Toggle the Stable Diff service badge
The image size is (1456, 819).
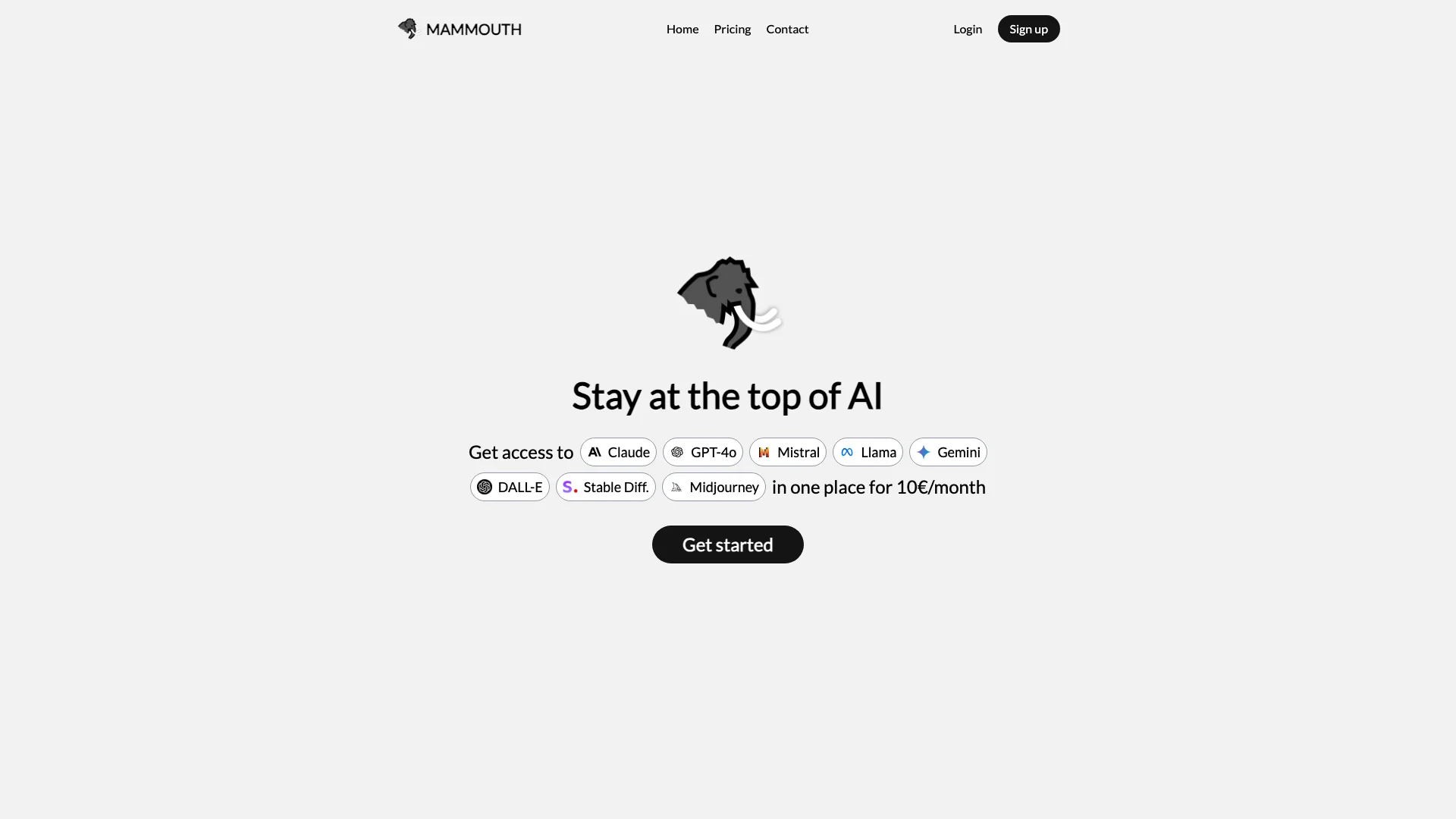tap(605, 487)
